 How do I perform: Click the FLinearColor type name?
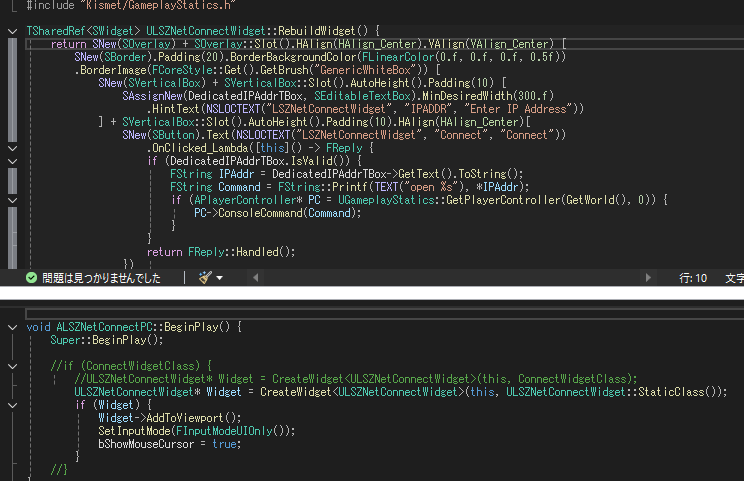pyautogui.click(x=398, y=57)
